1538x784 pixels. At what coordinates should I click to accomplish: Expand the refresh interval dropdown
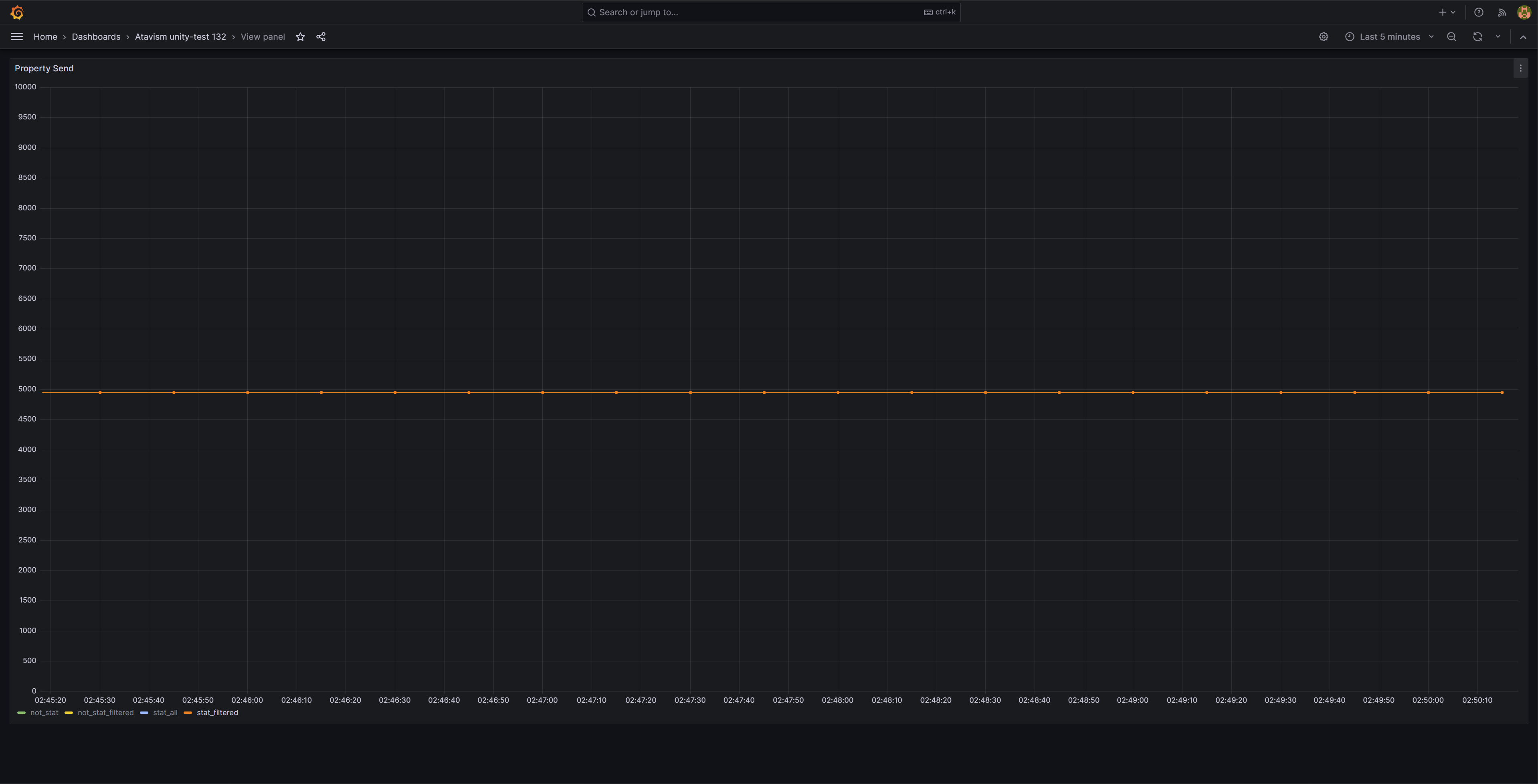point(1498,37)
